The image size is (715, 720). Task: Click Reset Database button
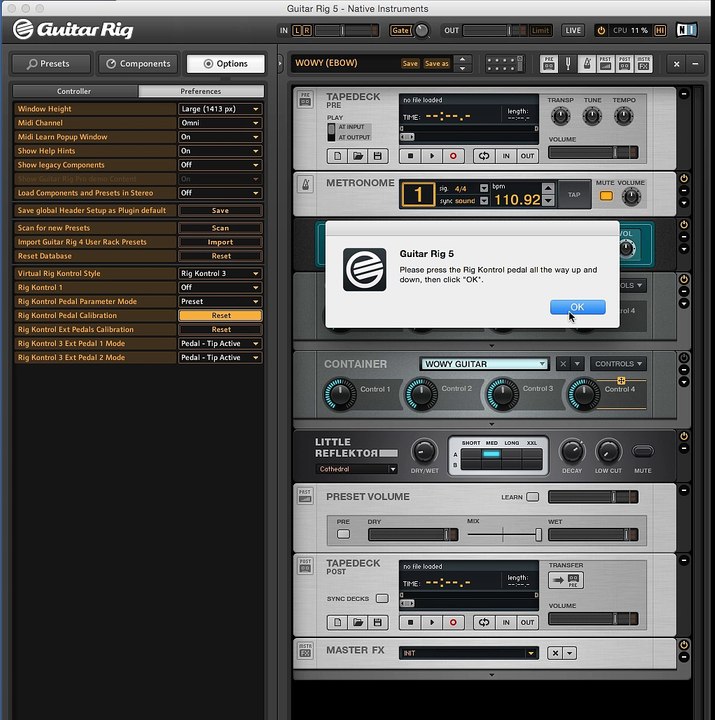pos(220,256)
